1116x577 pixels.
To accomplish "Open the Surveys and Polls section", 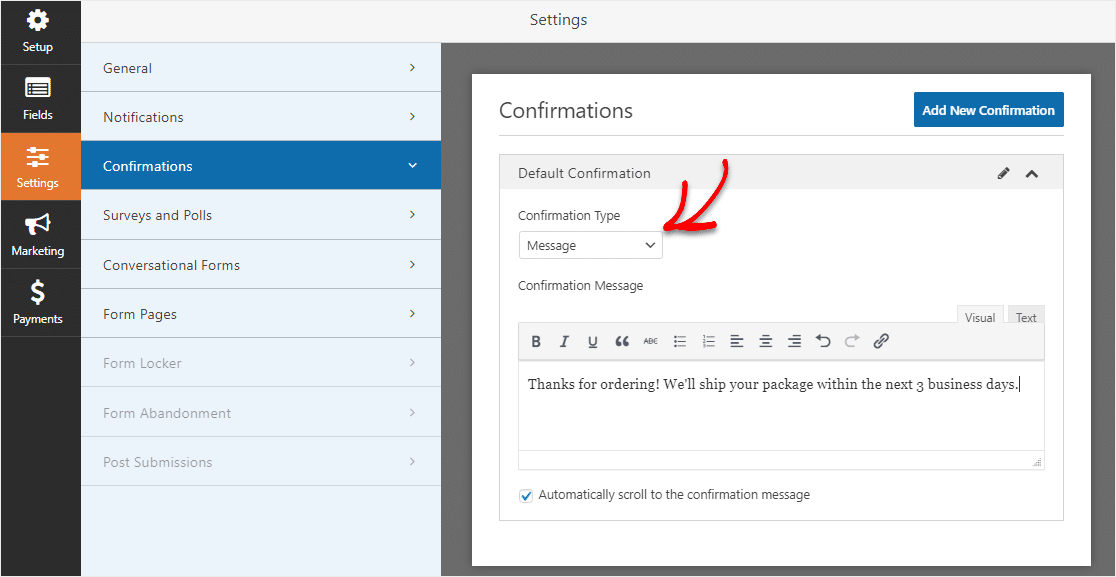I will (x=260, y=215).
